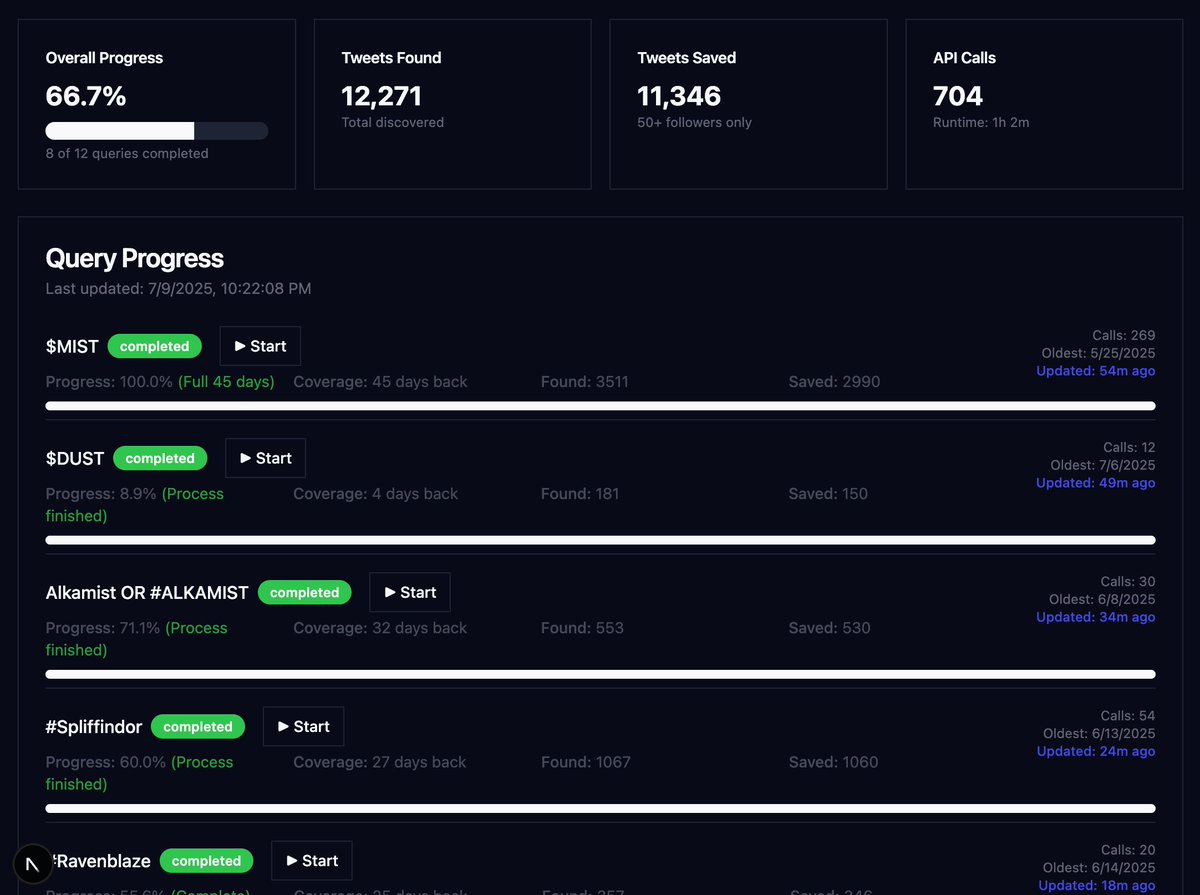This screenshot has height=895, width=1200.
Task: Click the 'Coverage: 45 days back' text
Action: 380,381
